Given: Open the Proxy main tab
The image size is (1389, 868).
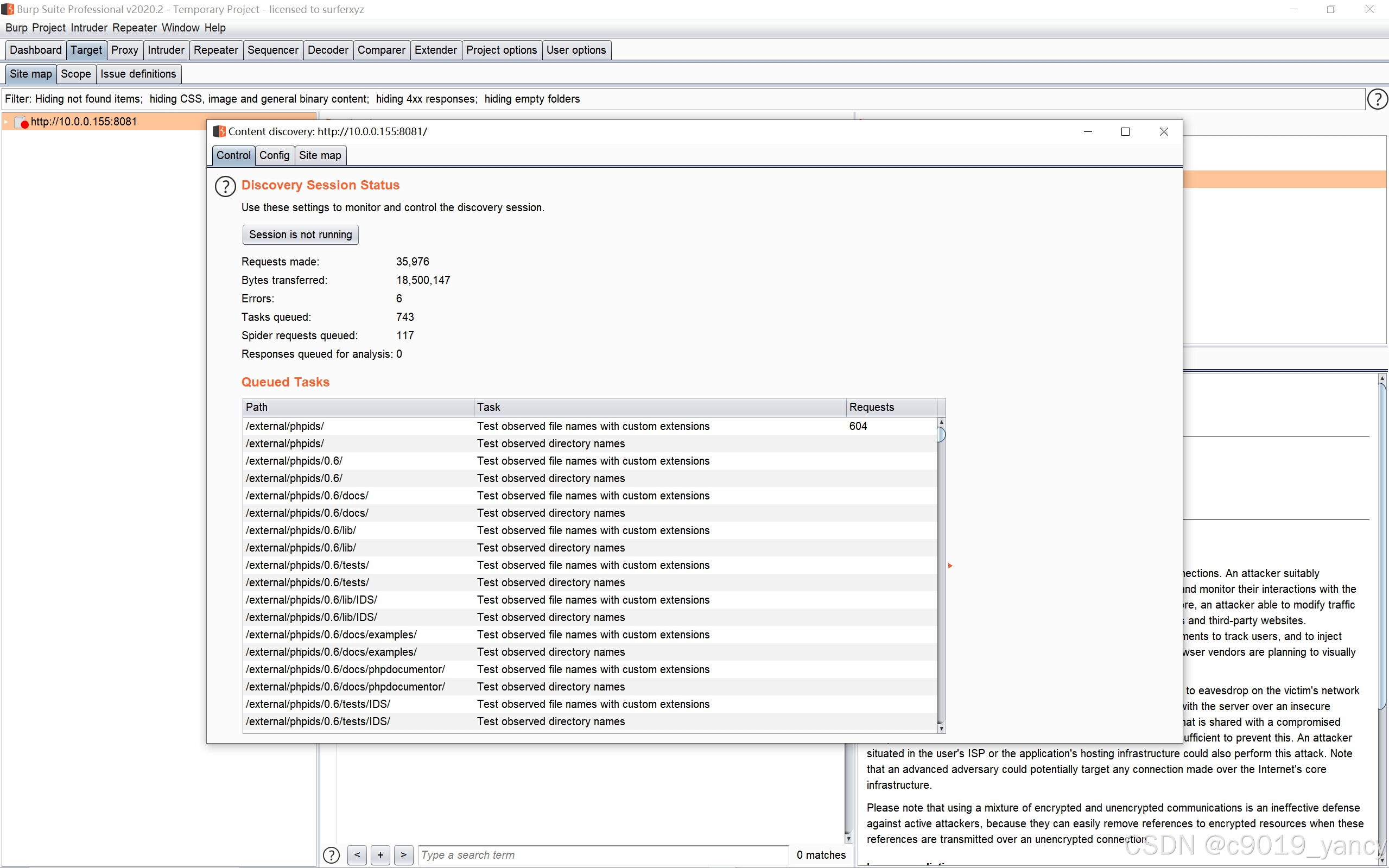Looking at the screenshot, I should click(x=124, y=50).
